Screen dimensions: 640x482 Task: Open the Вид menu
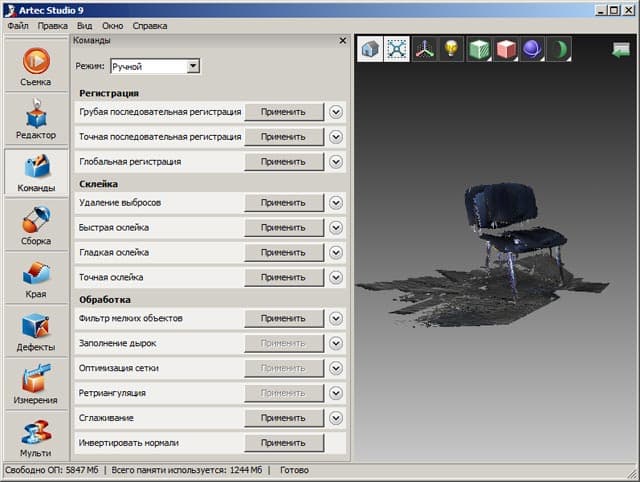(x=84, y=26)
